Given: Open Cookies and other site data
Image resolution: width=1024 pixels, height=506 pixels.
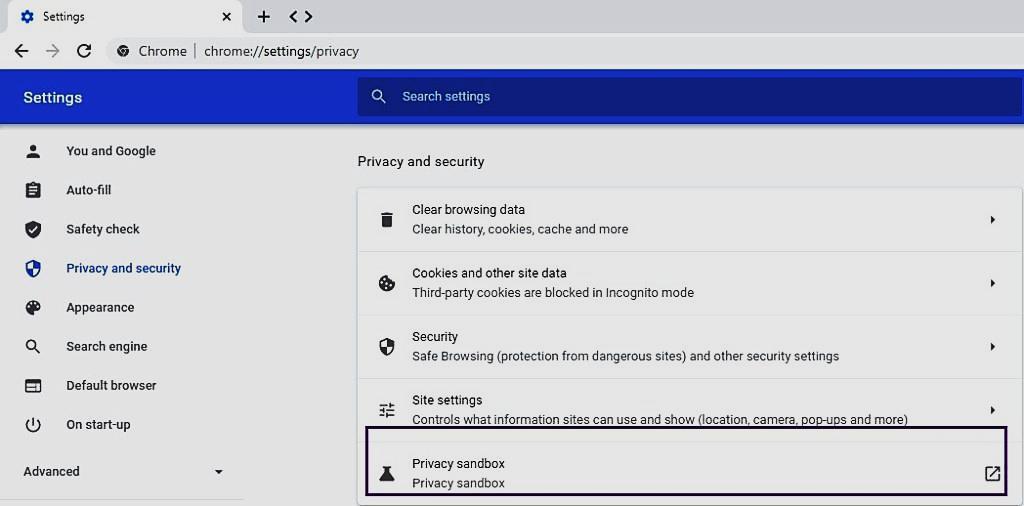Looking at the screenshot, I should (689, 283).
